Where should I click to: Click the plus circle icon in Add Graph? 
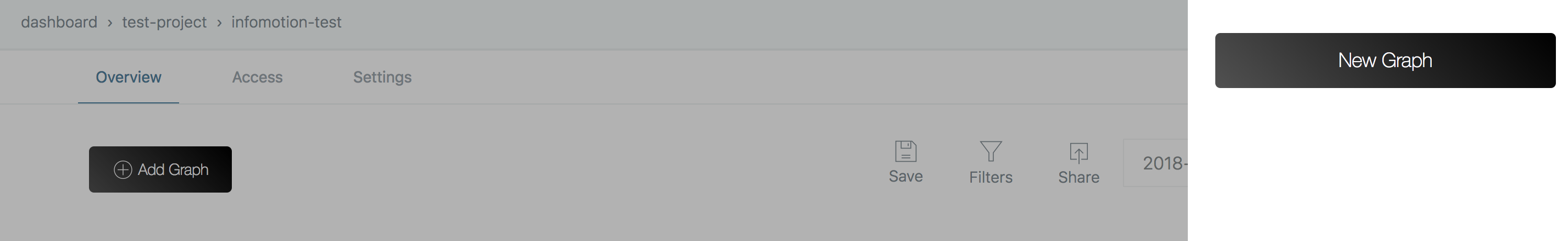[123, 169]
